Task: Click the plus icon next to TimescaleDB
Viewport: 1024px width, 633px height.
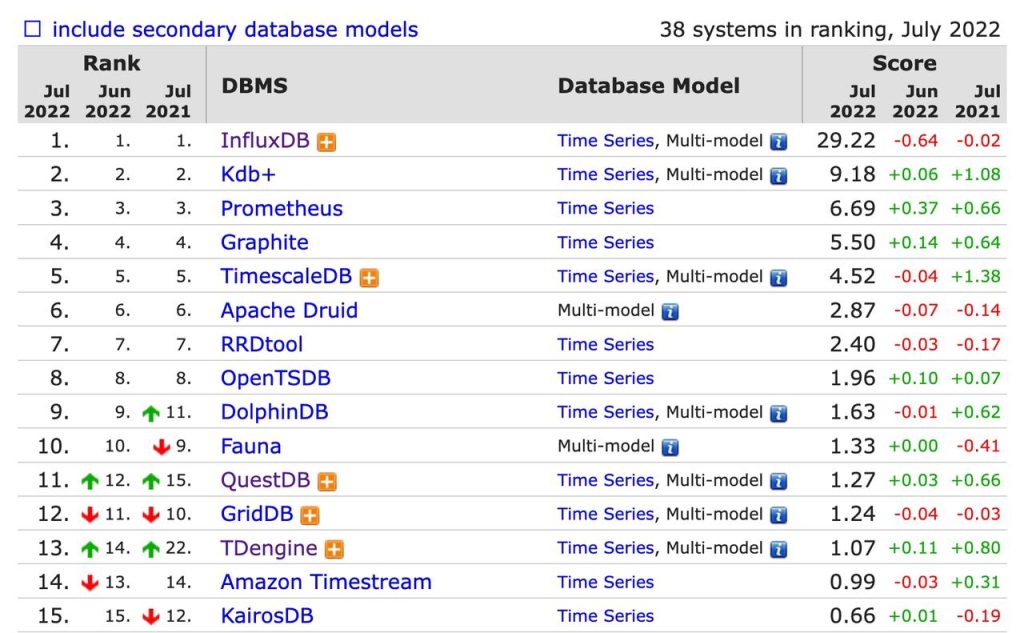Action: pyautogui.click(x=372, y=276)
